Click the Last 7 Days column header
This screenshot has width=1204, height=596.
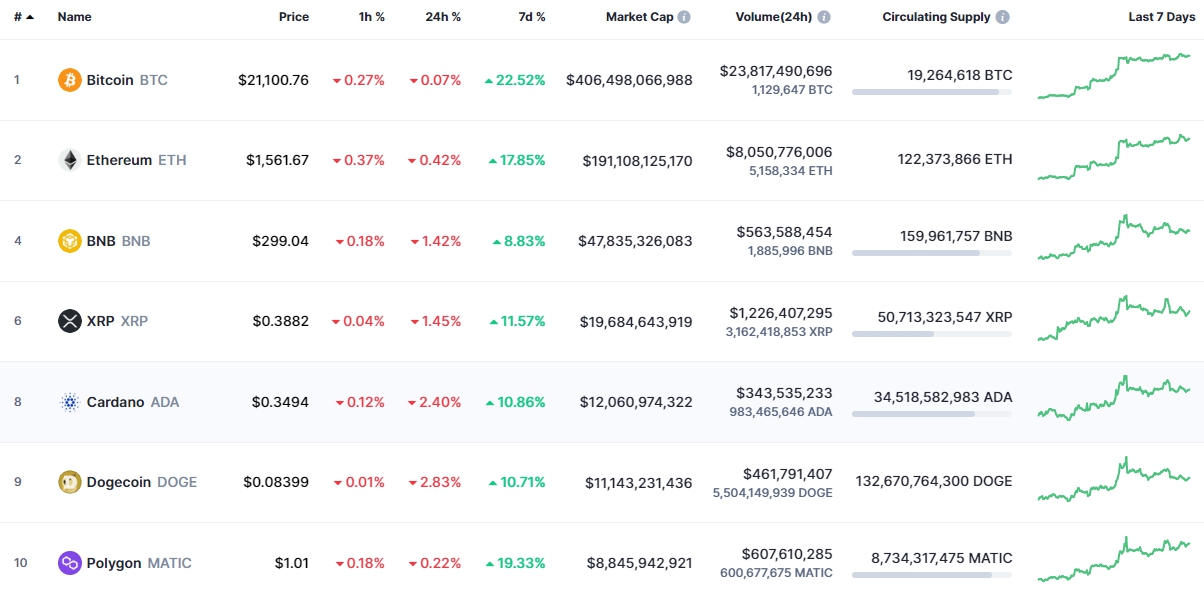click(1161, 17)
